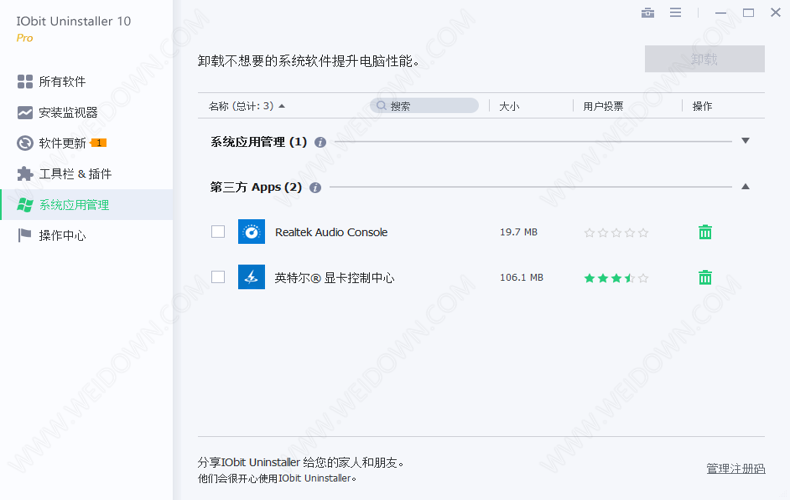This screenshot has height=500, width=790.
Task: Check the 英特尔 显卡控制中心 checkbox
Action: 218,277
